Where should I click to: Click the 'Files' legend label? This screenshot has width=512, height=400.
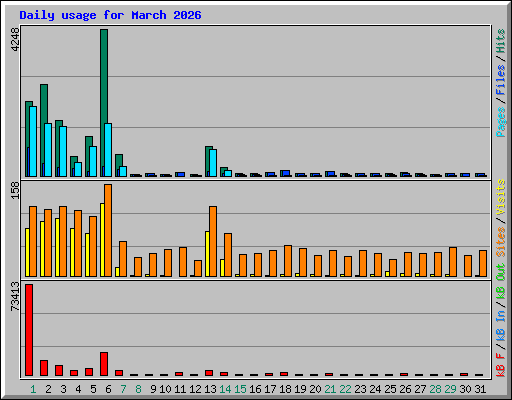click(501, 80)
